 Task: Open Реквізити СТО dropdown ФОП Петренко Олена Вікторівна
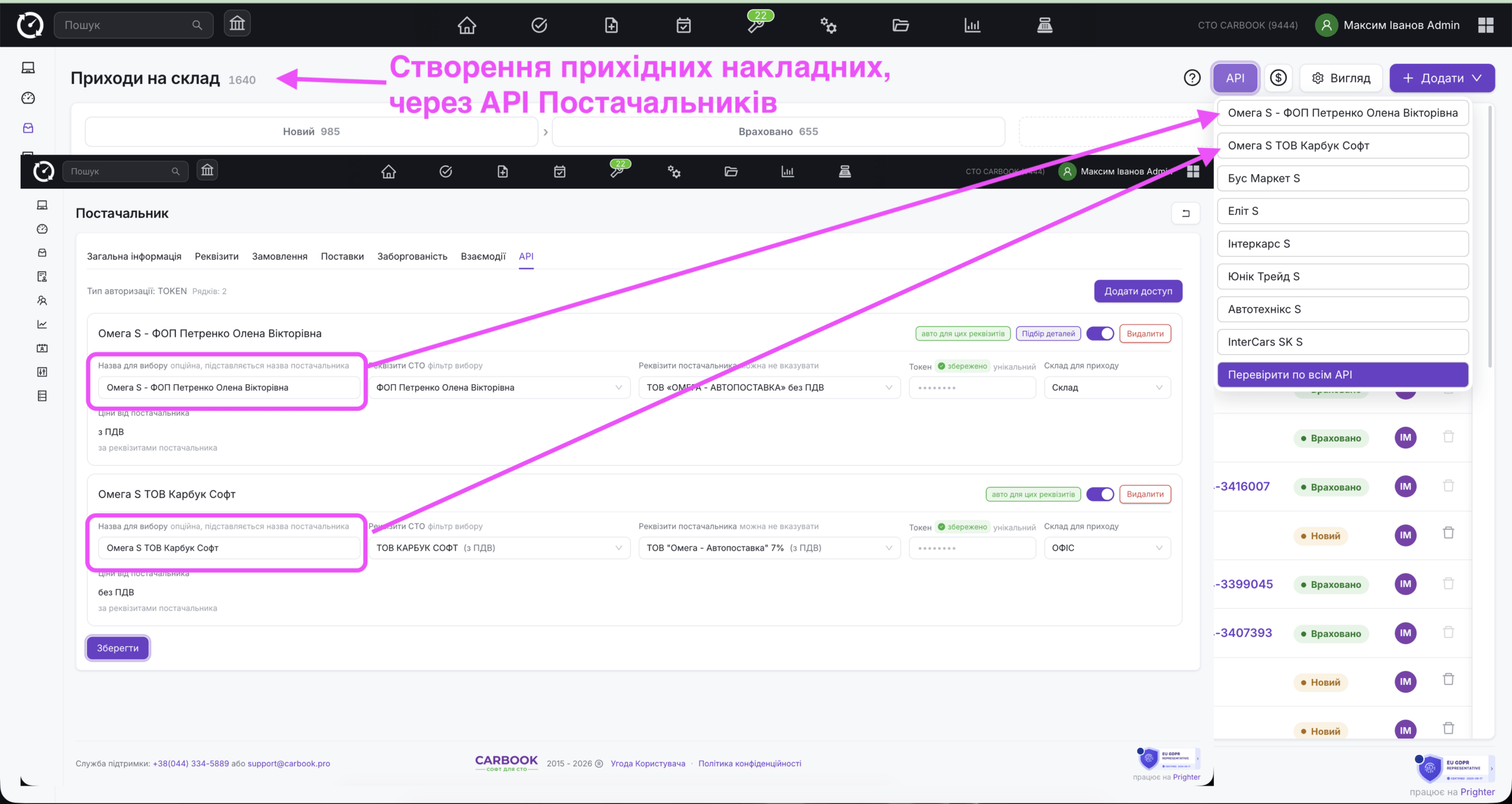pyautogui.click(x=499, y=387)
